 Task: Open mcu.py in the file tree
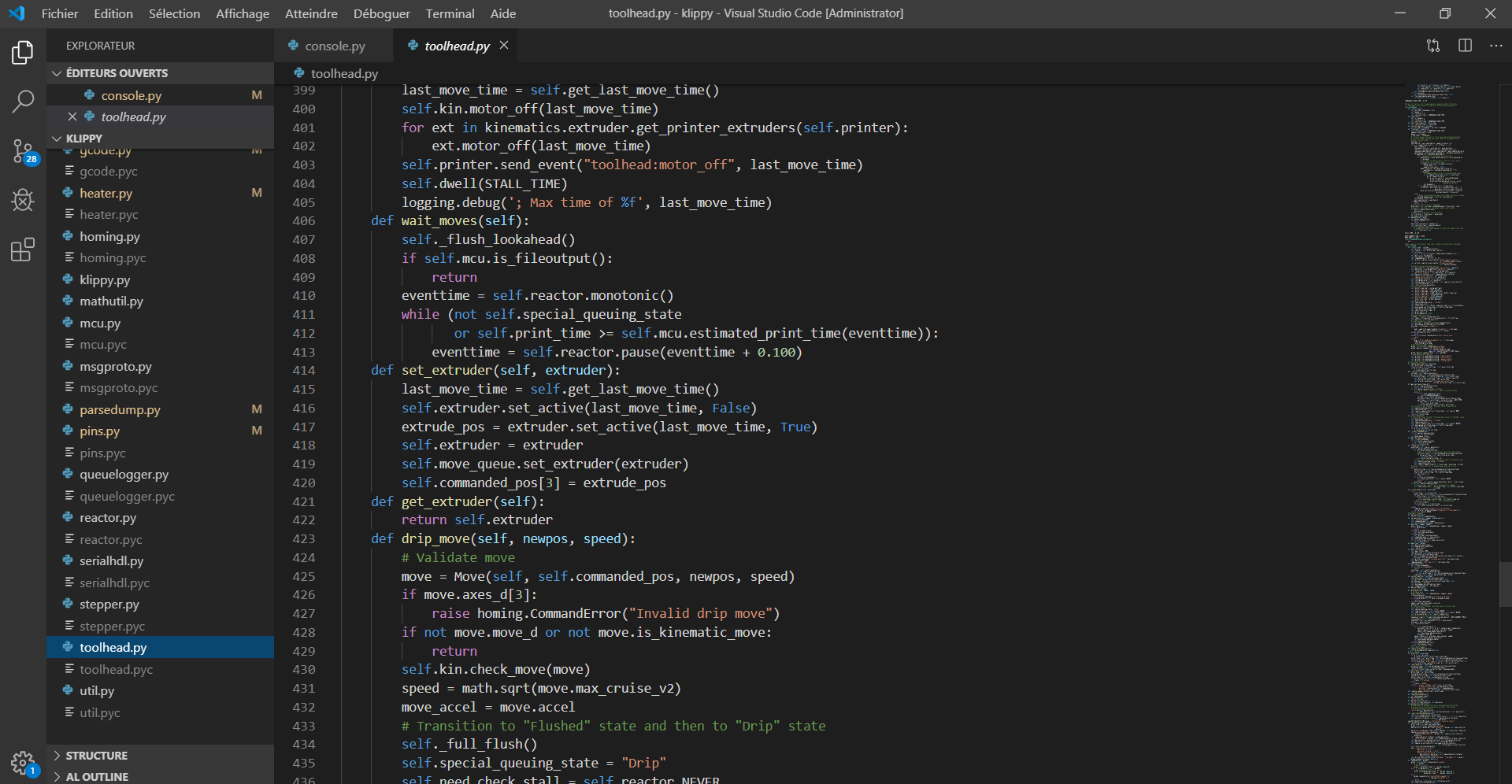click(x=161, y=323)
